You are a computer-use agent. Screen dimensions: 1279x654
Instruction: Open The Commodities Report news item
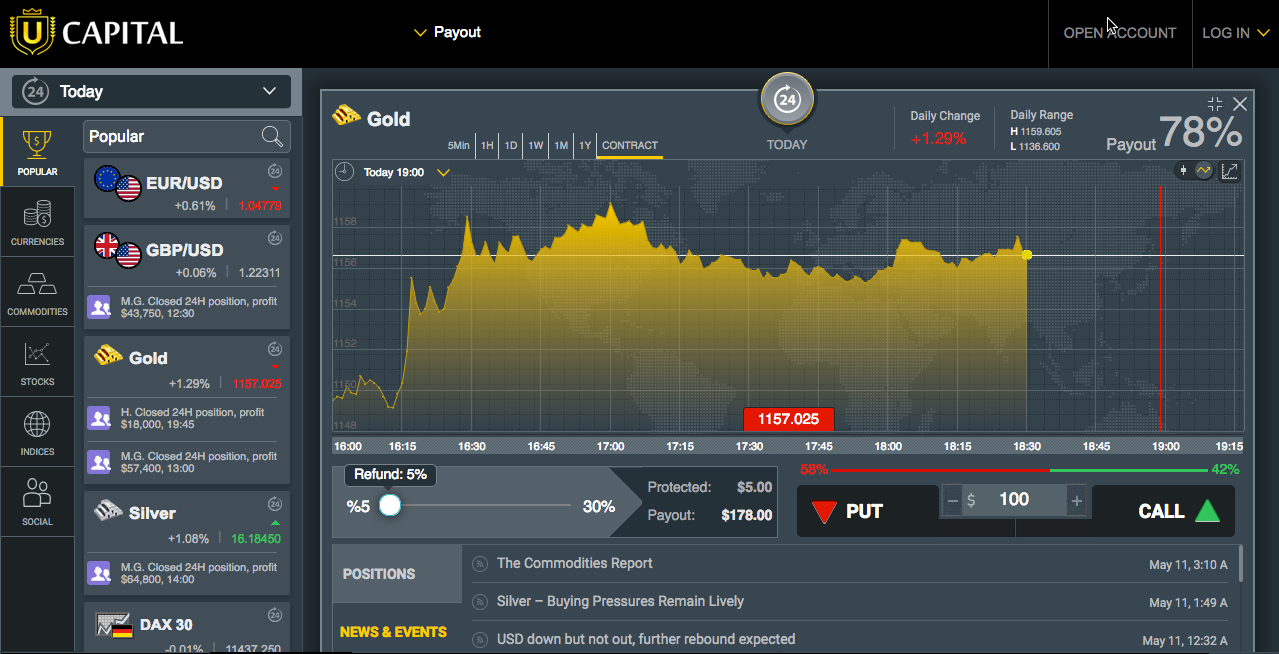point(574,564)
